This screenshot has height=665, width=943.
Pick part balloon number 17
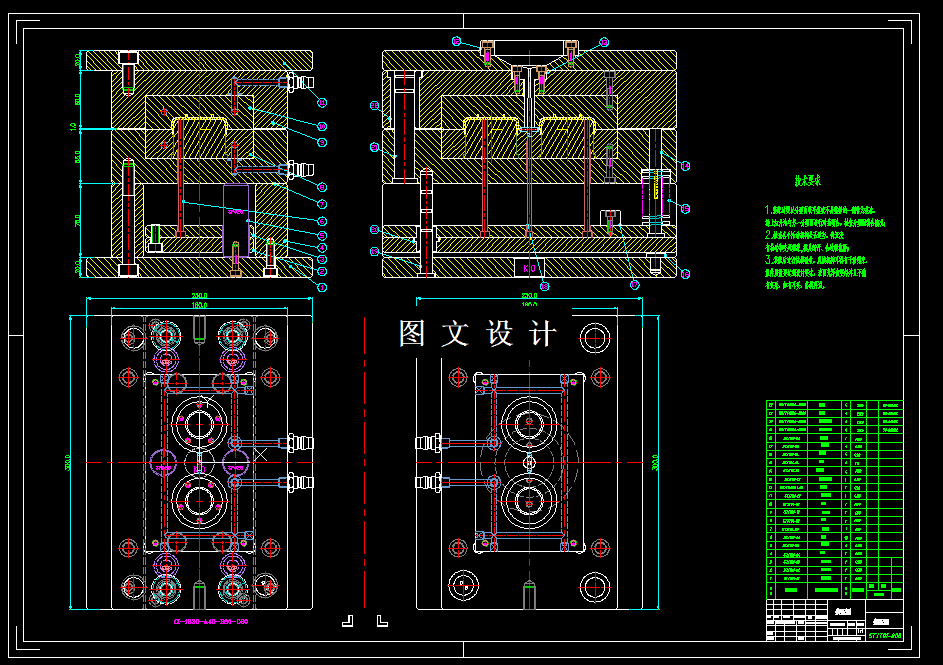(634, 284)
